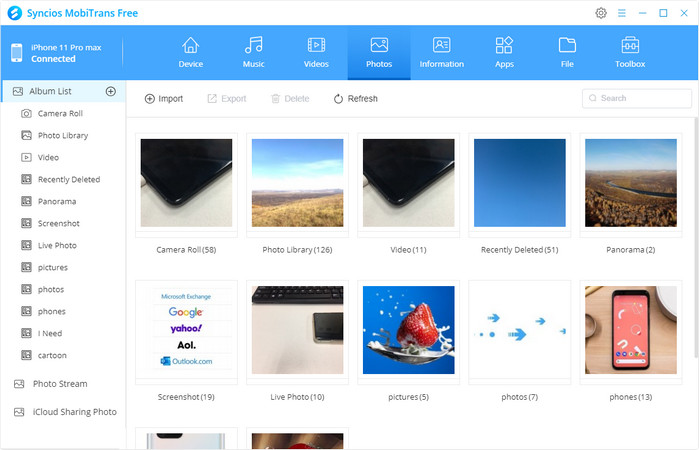Image resolution: width=699 pixels, height=450 pixels.
Task: Click the Search input field
Action: click(x=637, y=98)
